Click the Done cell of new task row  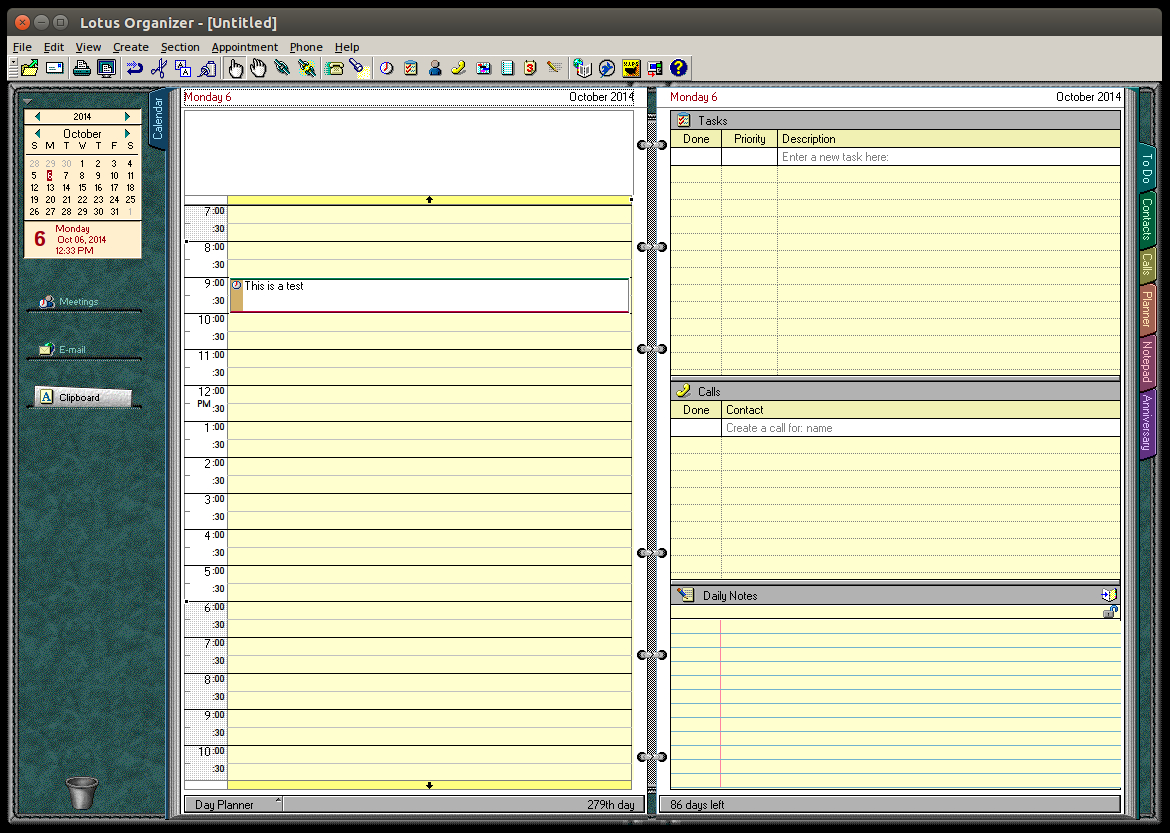coord(696,157)
